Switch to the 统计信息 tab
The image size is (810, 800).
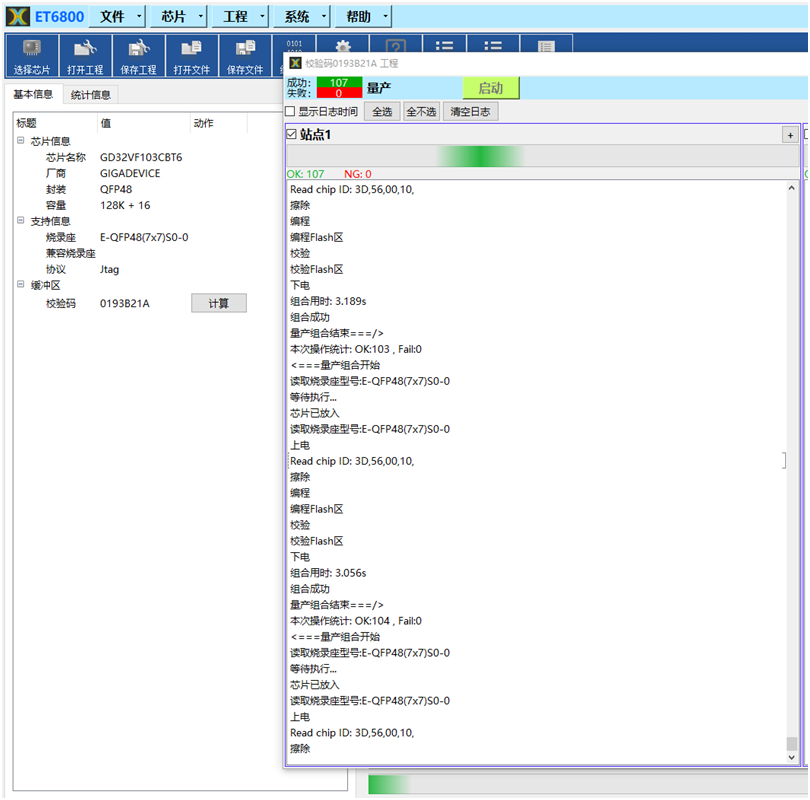(x=91, y=95)
